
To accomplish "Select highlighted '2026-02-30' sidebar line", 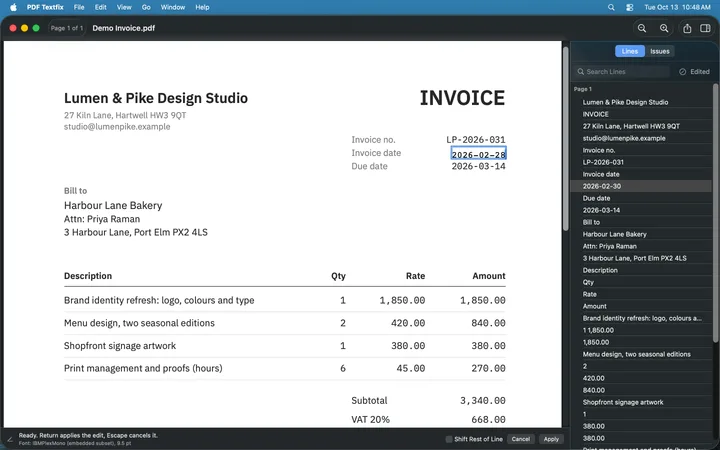I will pos(641,186).
